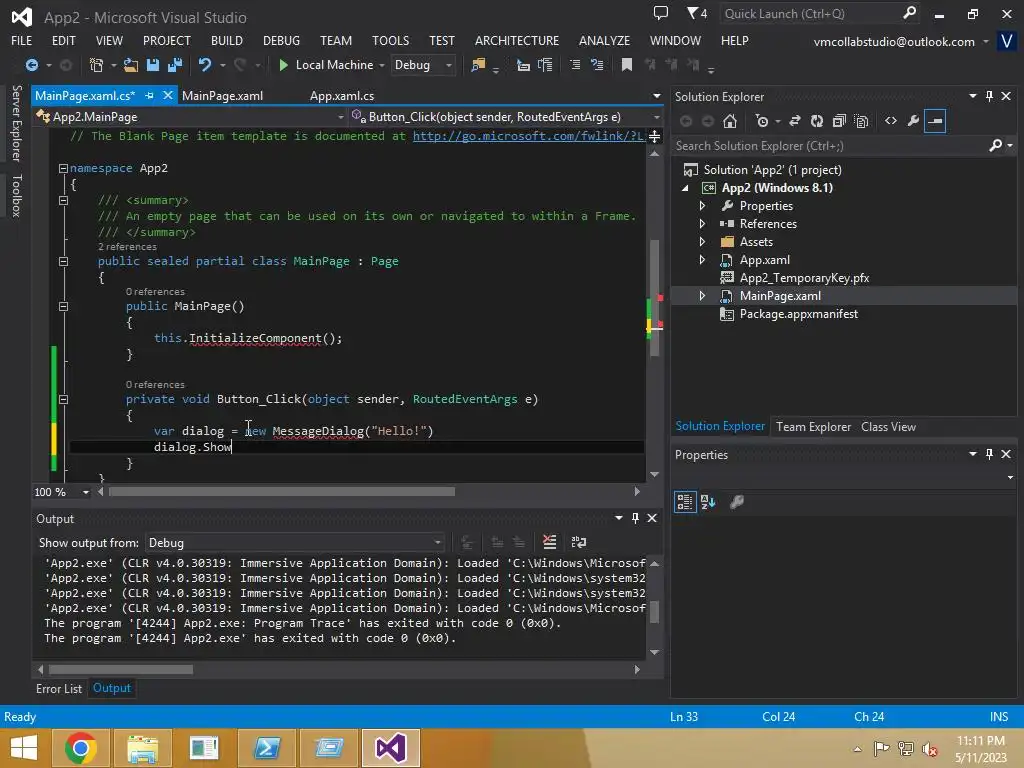This screenshot has height=768, width=1024.
Task: Collapse the Button_Click method outline
Action: tap(63, 400)
